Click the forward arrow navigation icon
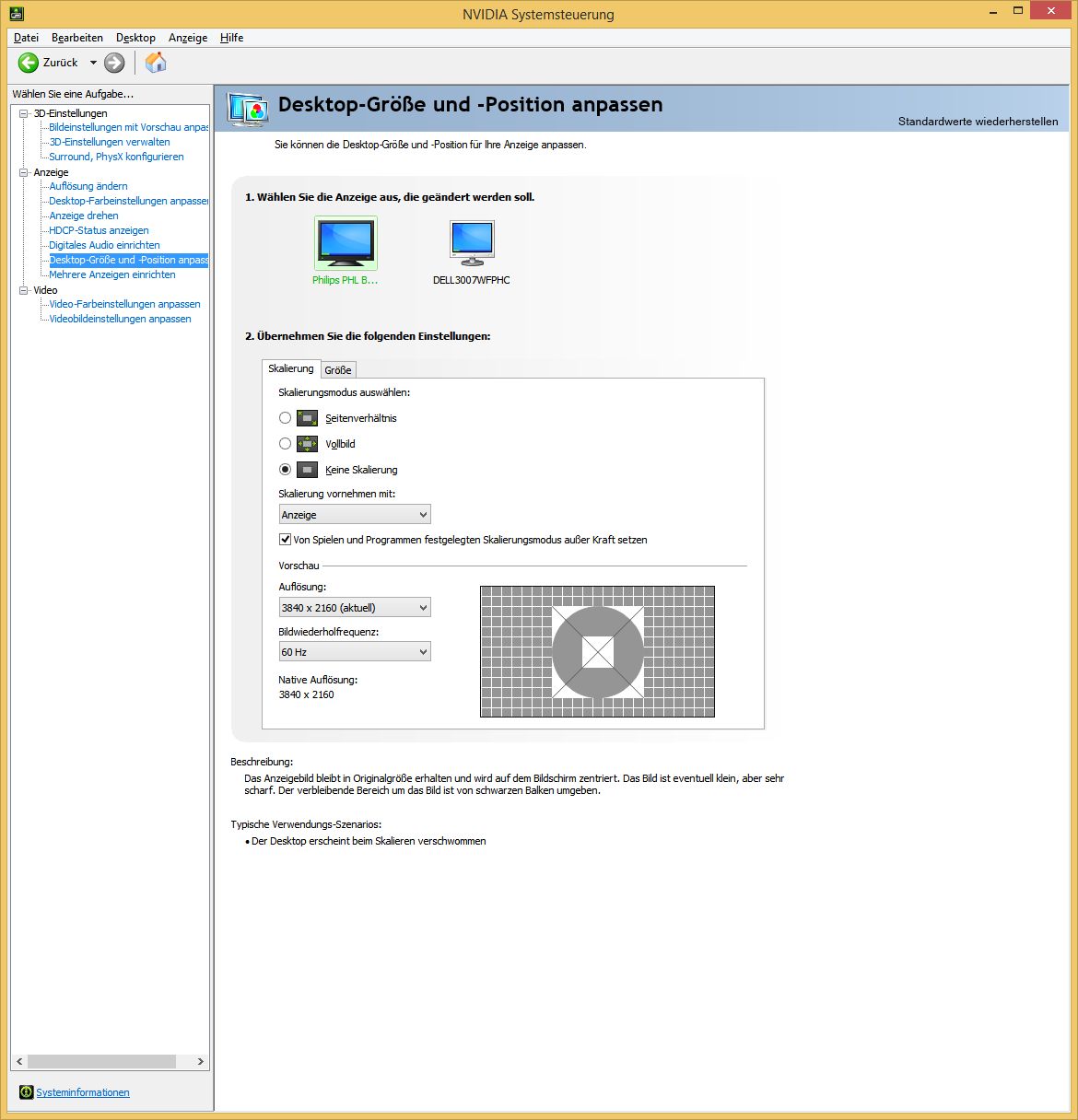The height and width of the screenshot is (1120, 1078). [x=114, y=63]
